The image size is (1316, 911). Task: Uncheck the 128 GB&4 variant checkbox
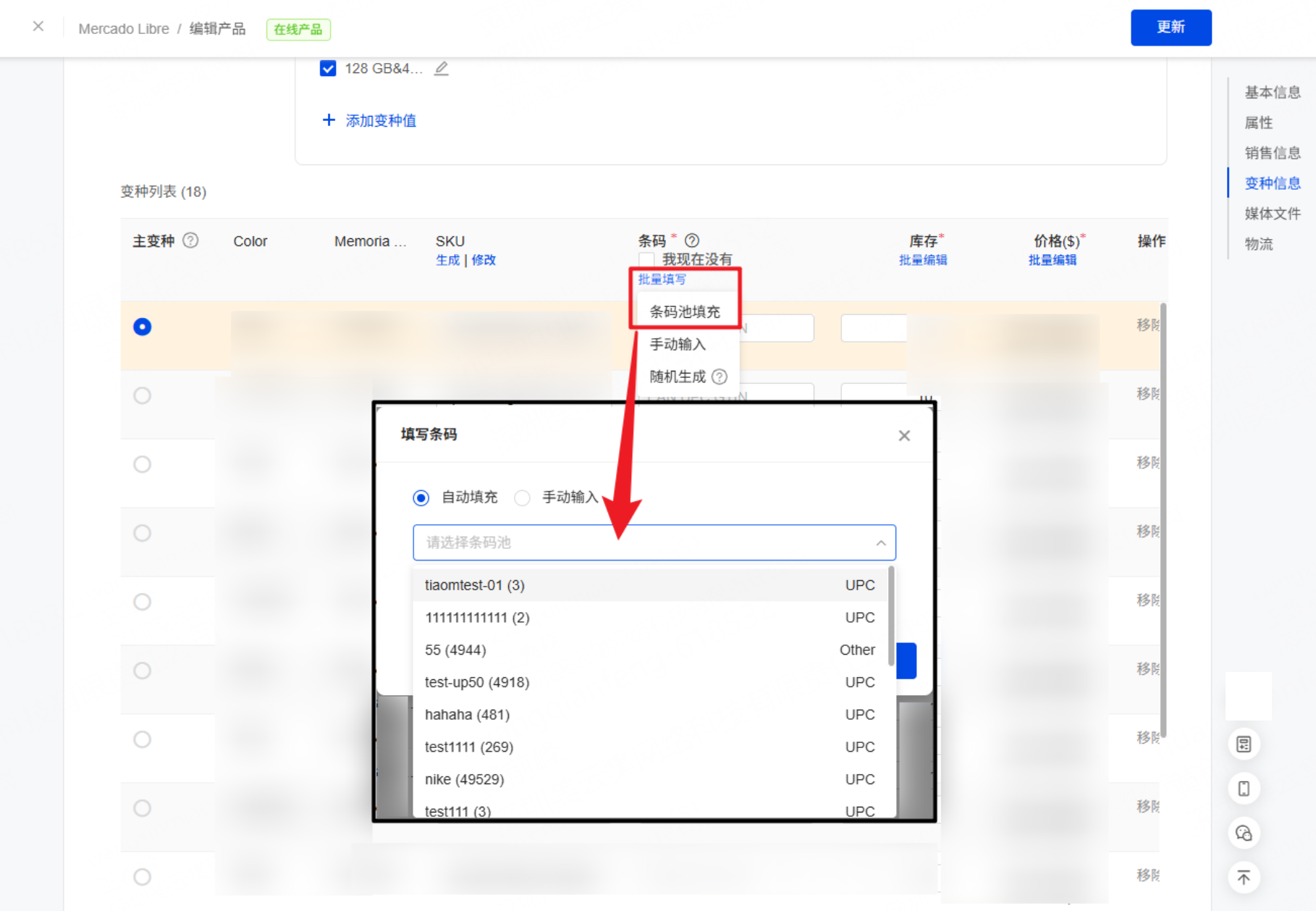(328, 69)
